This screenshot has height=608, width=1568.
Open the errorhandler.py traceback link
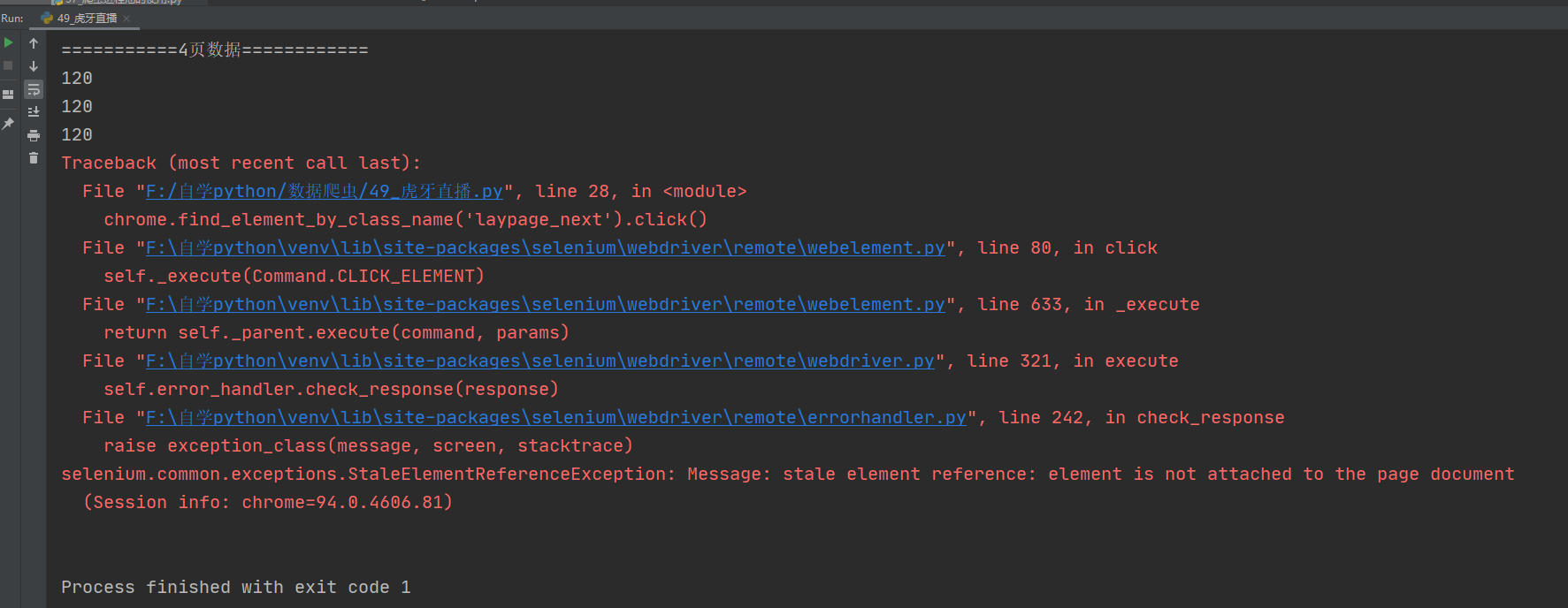(555, 418)
